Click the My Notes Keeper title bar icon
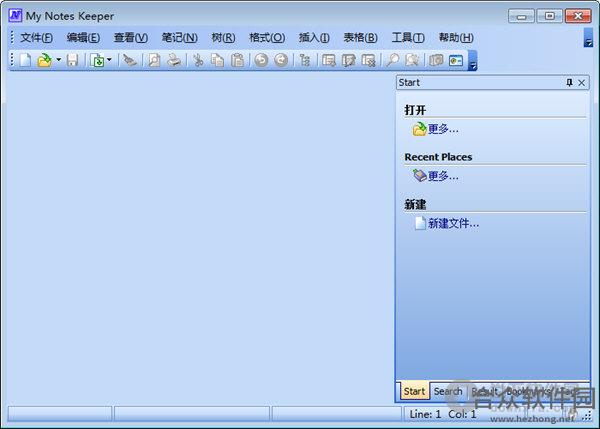Viewport: 600px width, 429px height. click(15, 16)
